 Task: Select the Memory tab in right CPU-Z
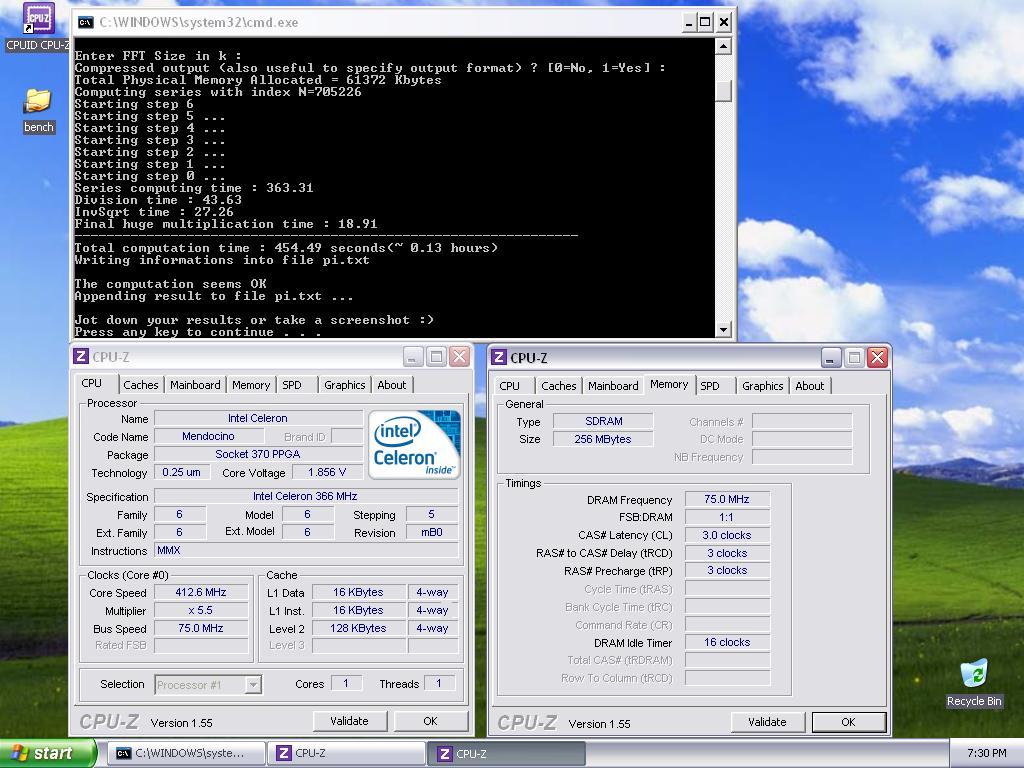[x=669, y=384]
